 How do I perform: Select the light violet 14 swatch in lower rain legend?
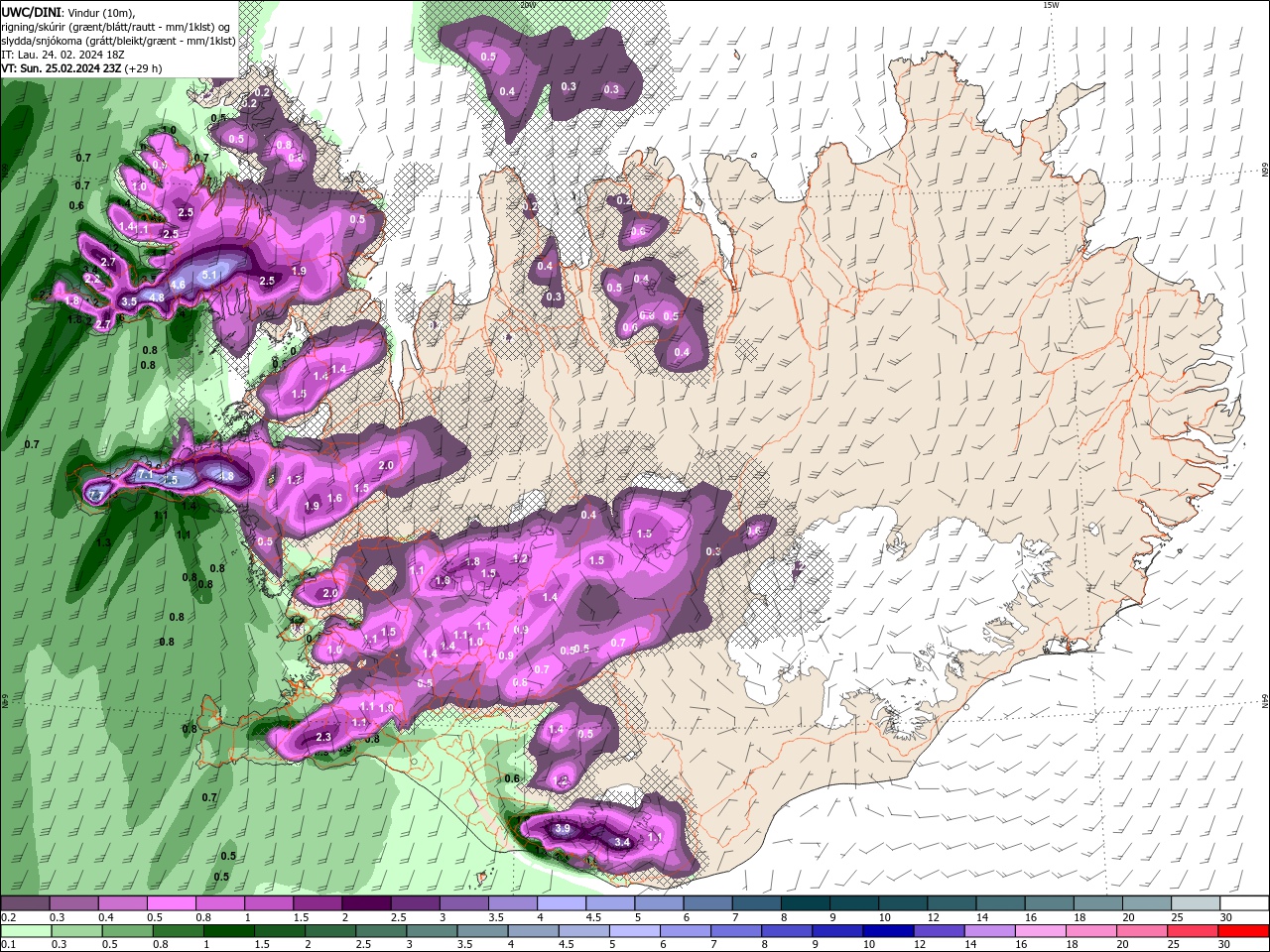[988, 931]
